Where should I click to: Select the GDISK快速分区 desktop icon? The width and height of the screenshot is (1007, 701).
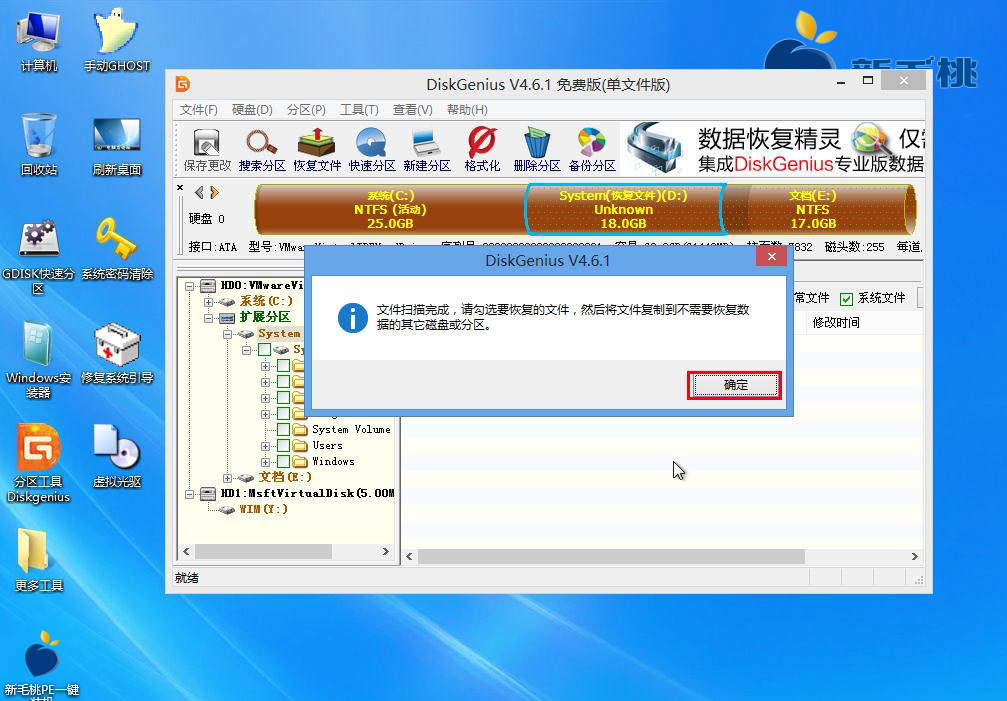[x=39, y=257]
